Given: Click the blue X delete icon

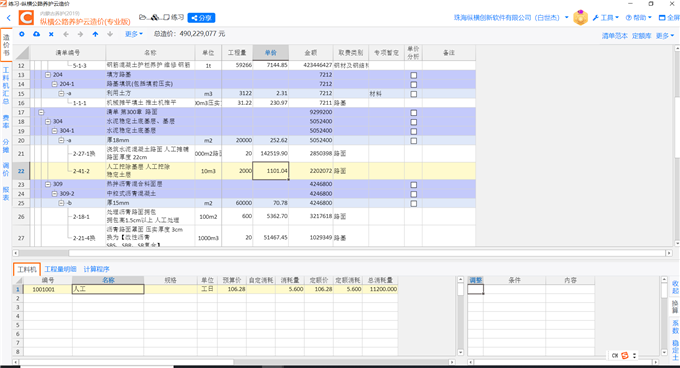Looking at the screenshot, I should [x=51, y=34].
